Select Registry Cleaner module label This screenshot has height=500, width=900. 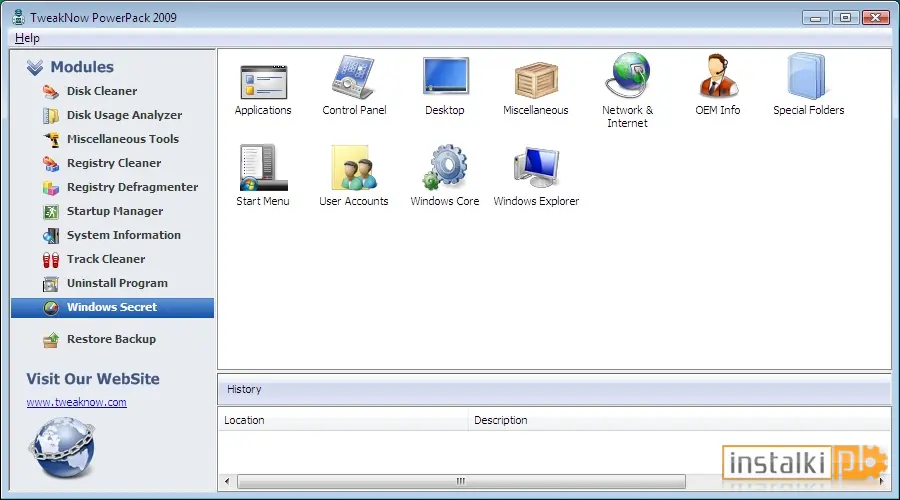pyautogui.click(x=114, y=163)
